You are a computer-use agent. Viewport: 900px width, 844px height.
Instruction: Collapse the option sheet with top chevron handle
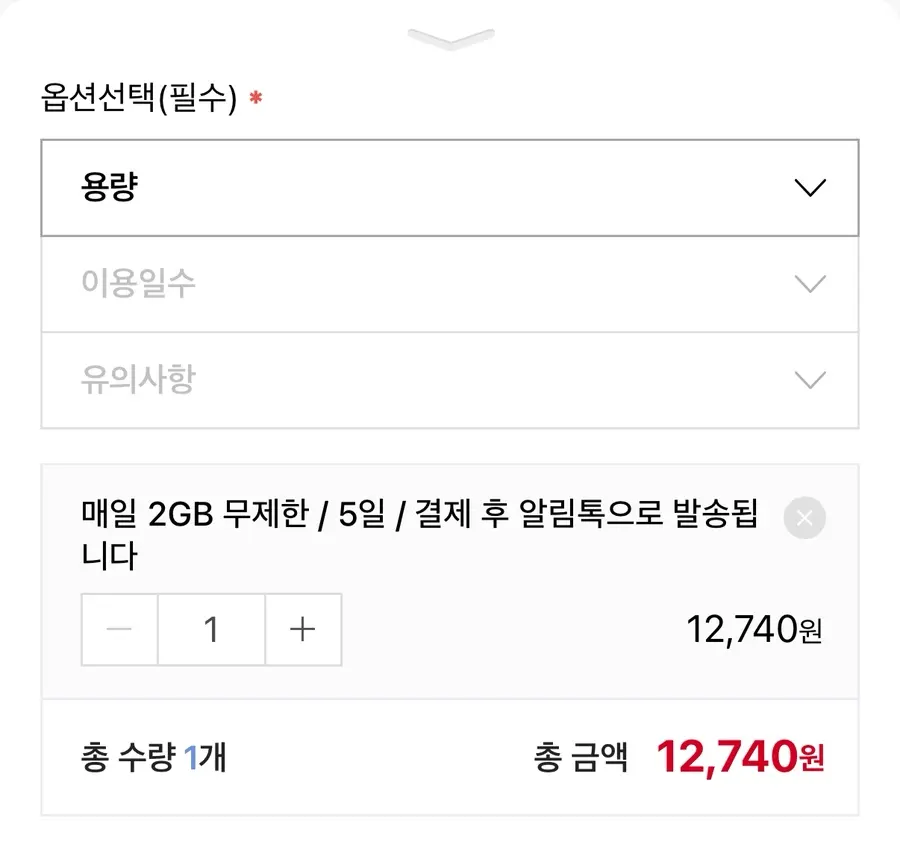tap(451, 38)
